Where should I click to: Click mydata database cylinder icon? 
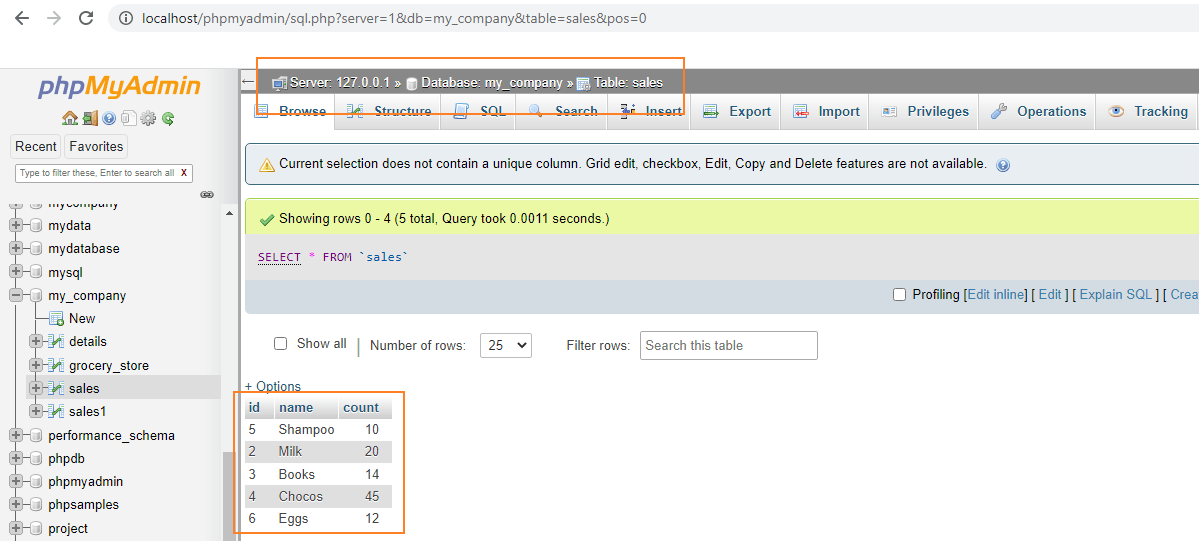tap(35, 226)
